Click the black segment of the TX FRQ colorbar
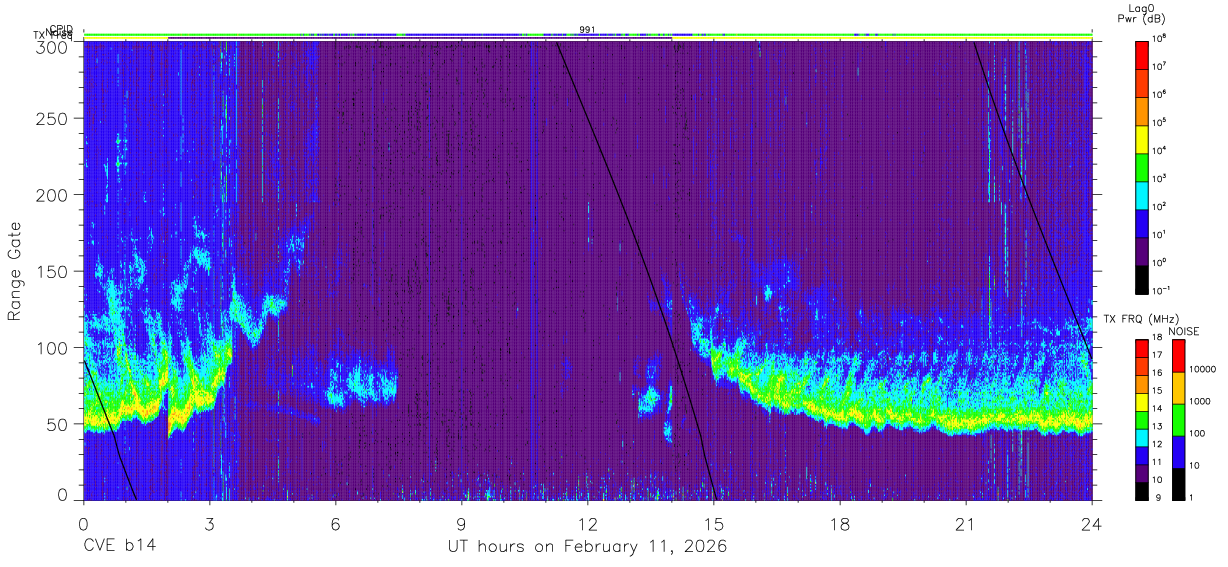 click(1142, 489)
